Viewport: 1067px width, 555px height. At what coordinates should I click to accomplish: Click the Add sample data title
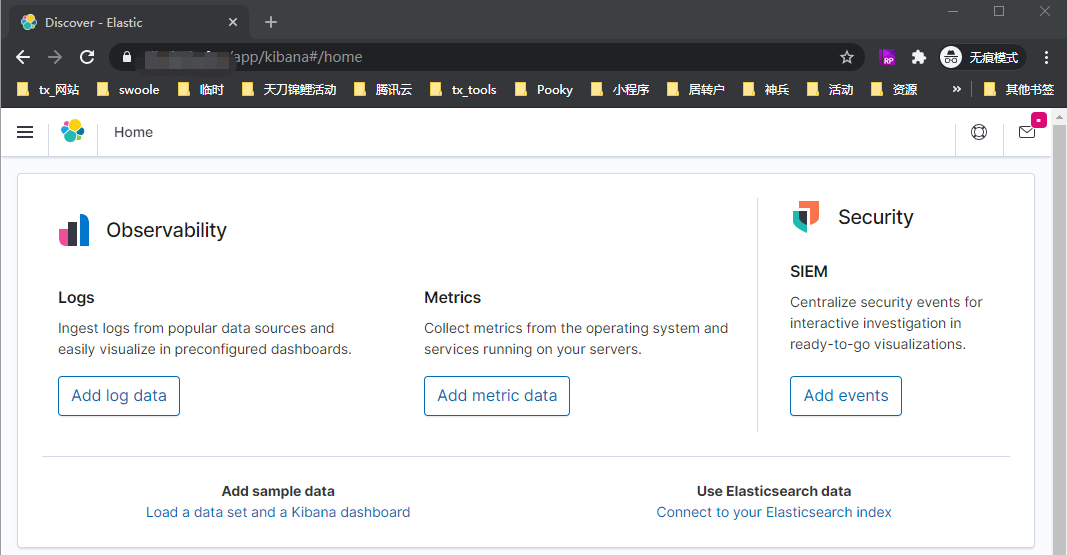pos(278,491)
